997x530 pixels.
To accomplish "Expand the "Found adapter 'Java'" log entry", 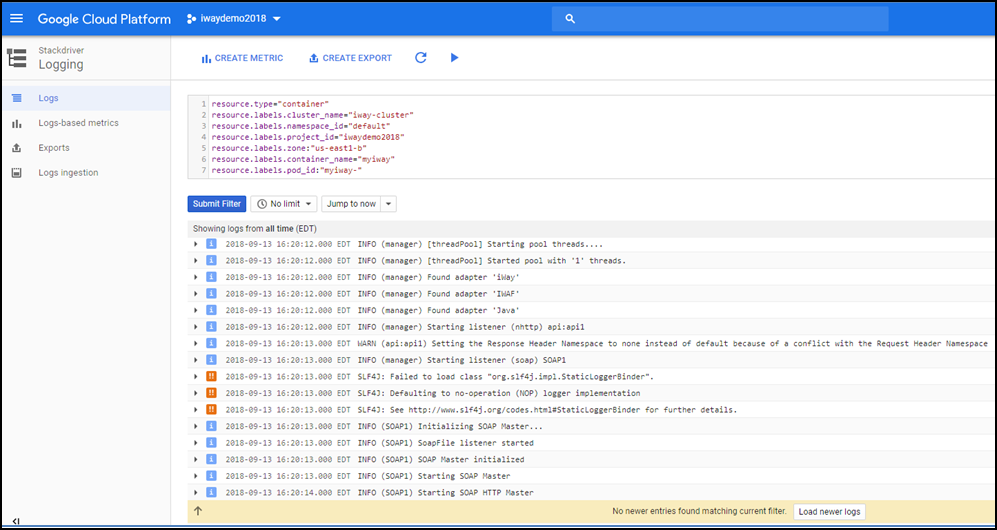I will [x=195, y=310].
